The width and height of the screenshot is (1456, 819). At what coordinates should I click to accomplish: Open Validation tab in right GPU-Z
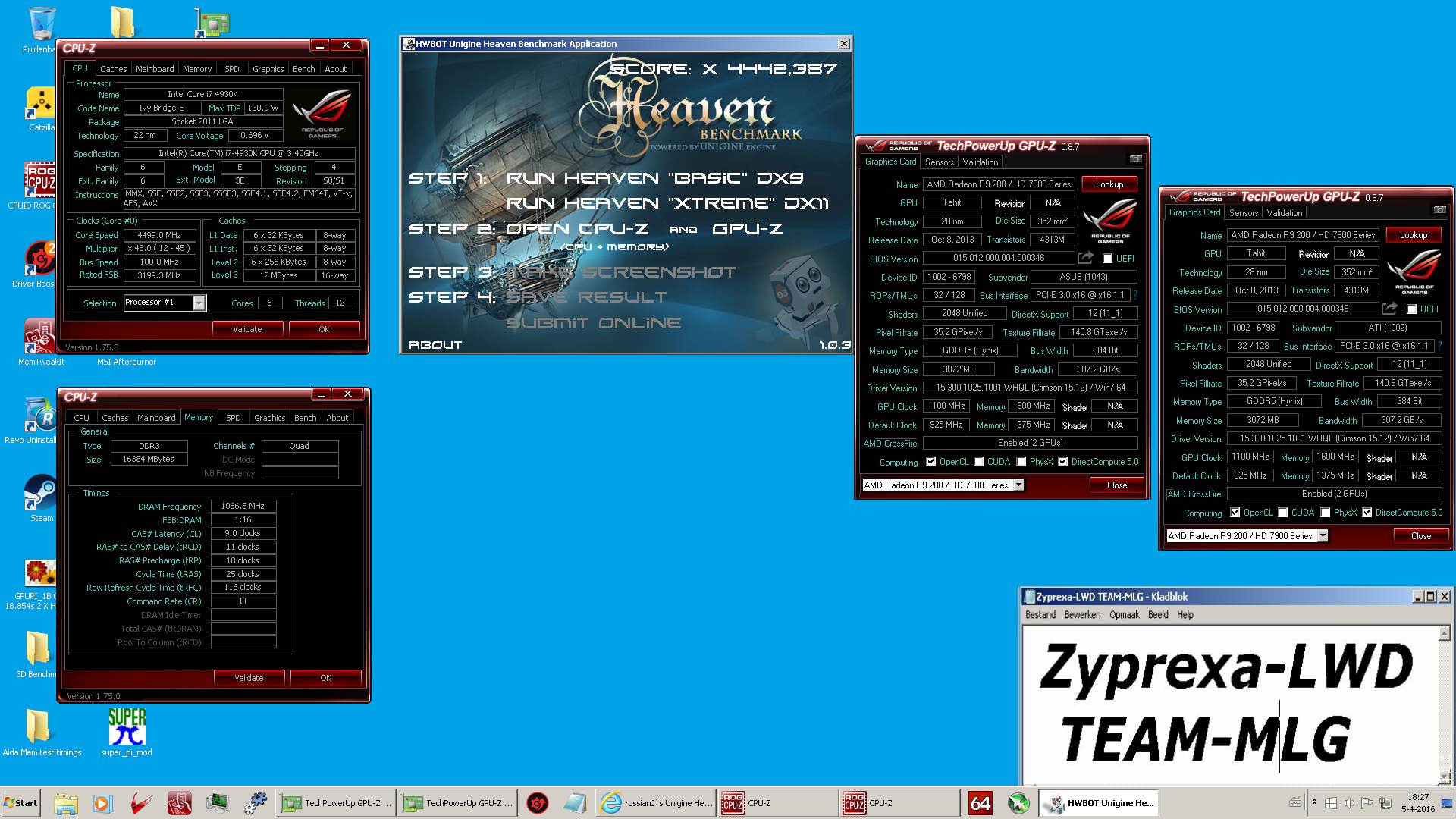[1285, 213]
